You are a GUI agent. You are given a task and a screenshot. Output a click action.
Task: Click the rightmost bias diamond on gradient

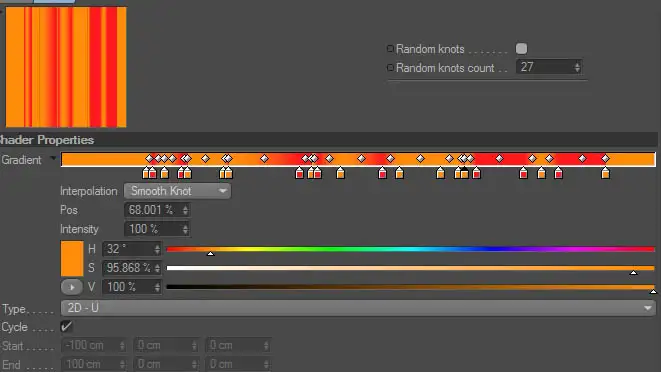605,159
